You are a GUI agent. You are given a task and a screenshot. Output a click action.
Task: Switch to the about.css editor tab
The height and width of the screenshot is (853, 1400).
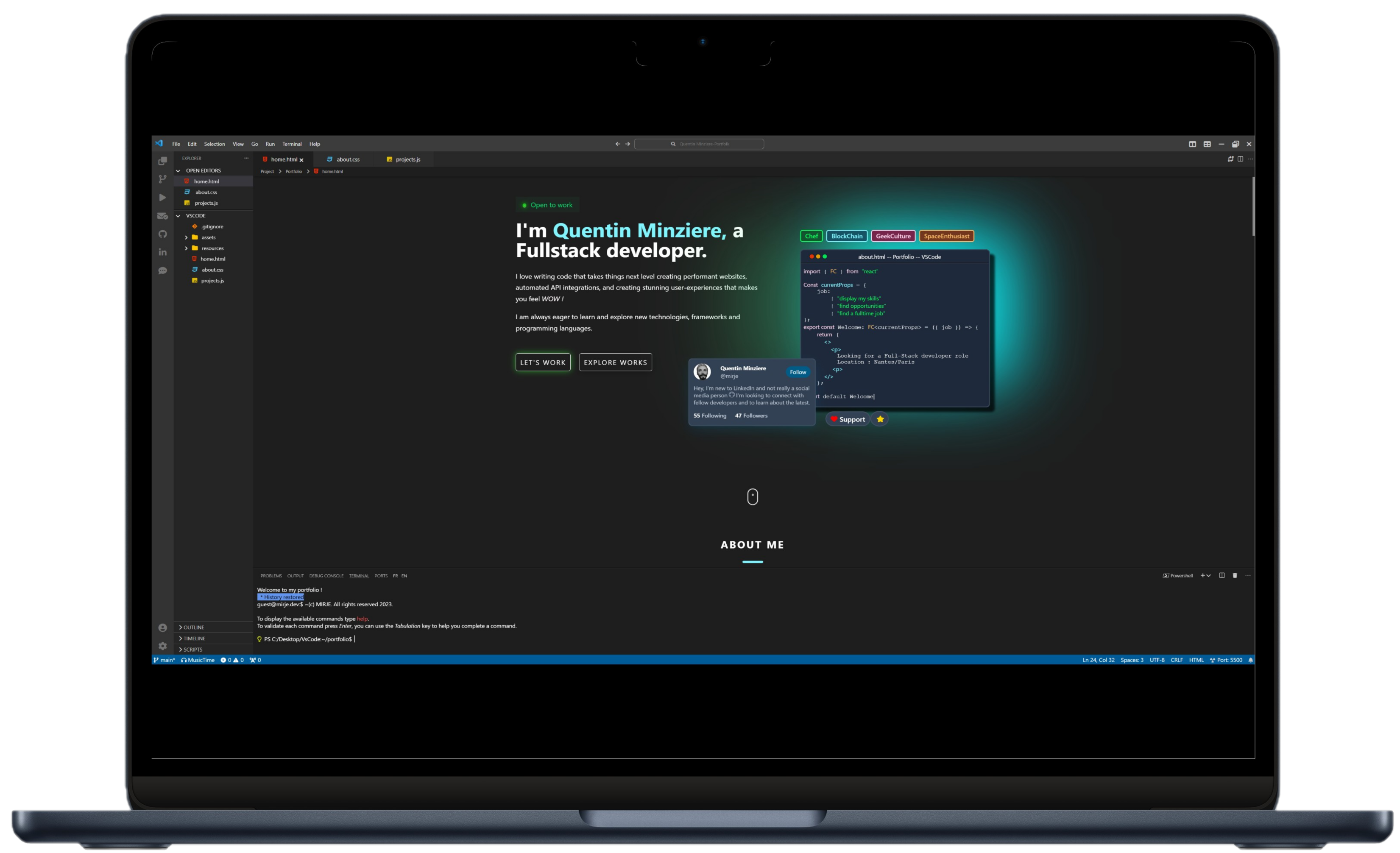click(347, 159)
